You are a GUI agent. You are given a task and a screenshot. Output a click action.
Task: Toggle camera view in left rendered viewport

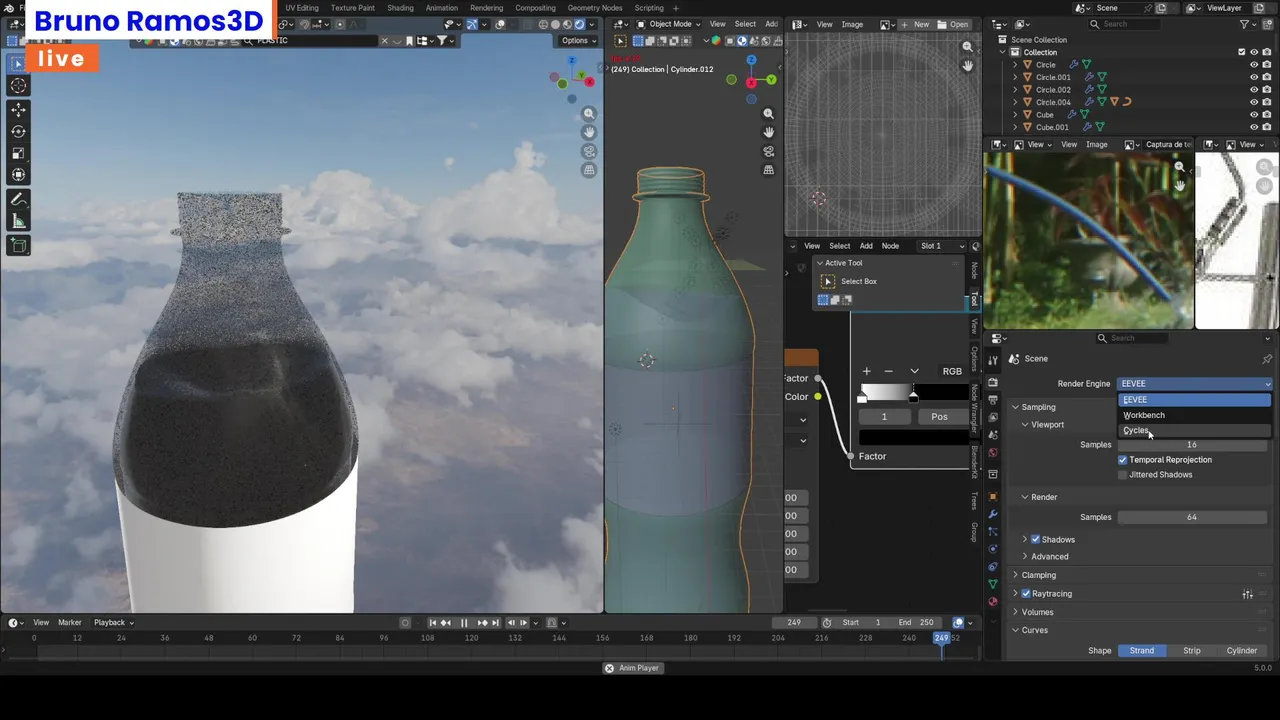[x=589, y=152]
